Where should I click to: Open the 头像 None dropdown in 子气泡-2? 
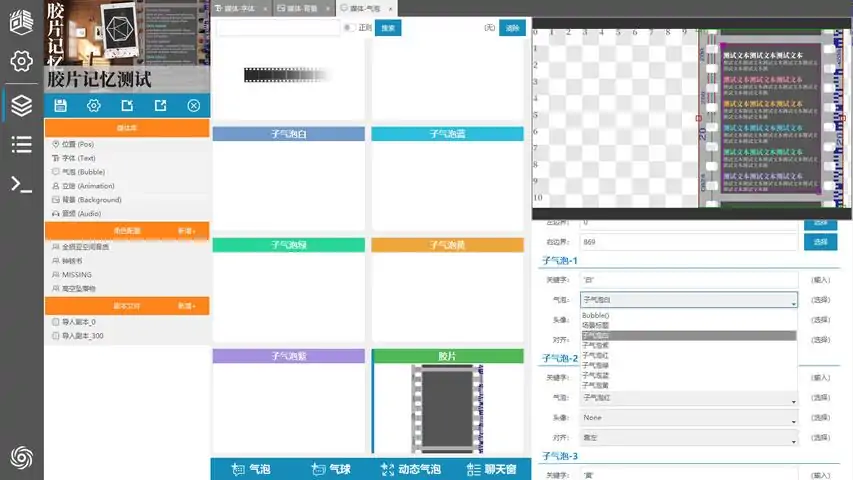(x=689, y=417)
